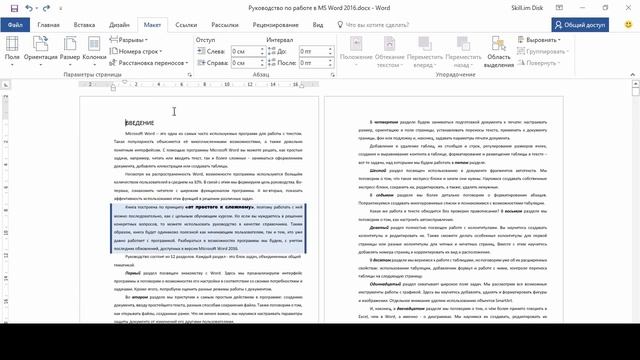Click the right indent marker on ruler
This screenshot has width=640, height=360.
pyautogui.click(x=302, y=85)
